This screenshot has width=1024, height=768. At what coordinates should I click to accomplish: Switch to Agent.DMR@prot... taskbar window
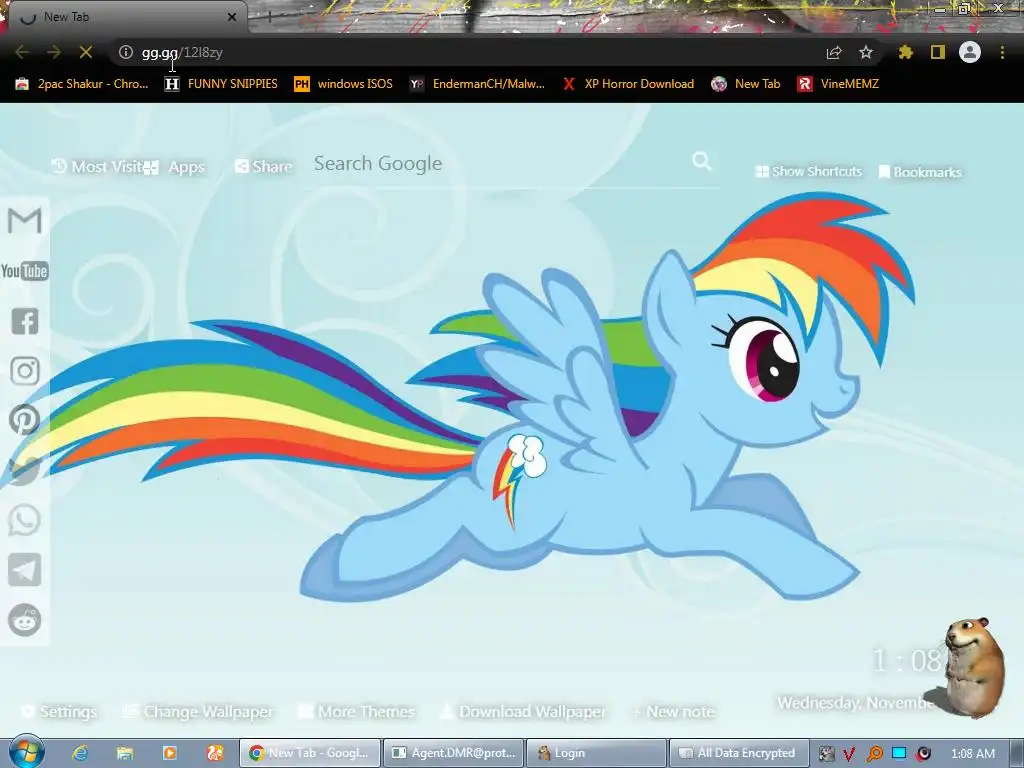[x=454, y=753]
